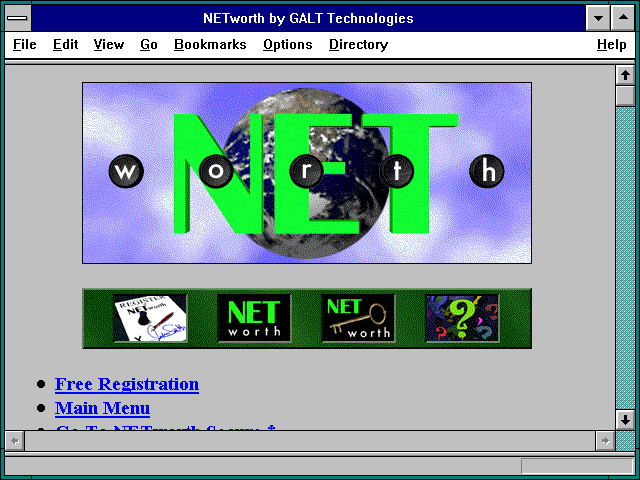640x480 pixels.
Task: Open the View menu
Action: tap(109, 44)
